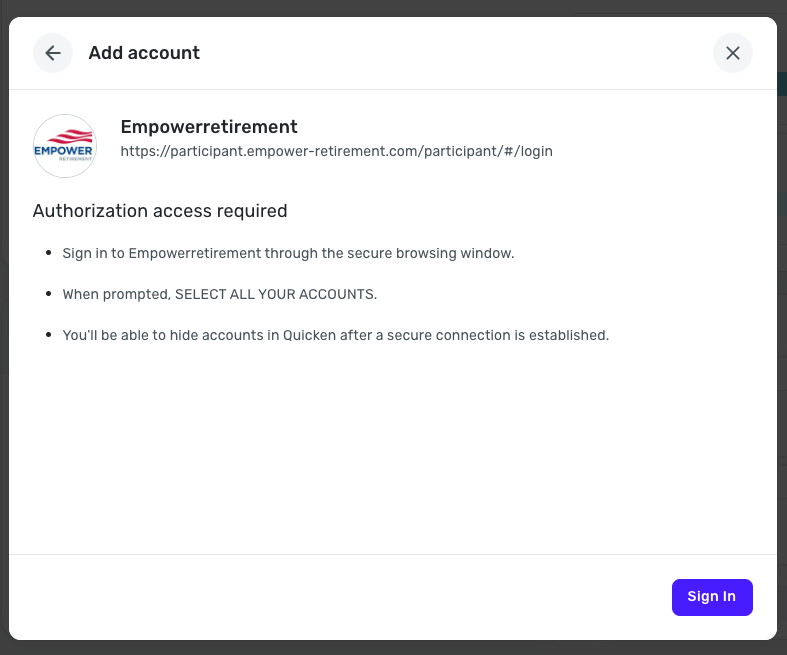Screen dimensions: 787x655
Task: Click the first instruction's bullet point
Action: coord(49,253)
